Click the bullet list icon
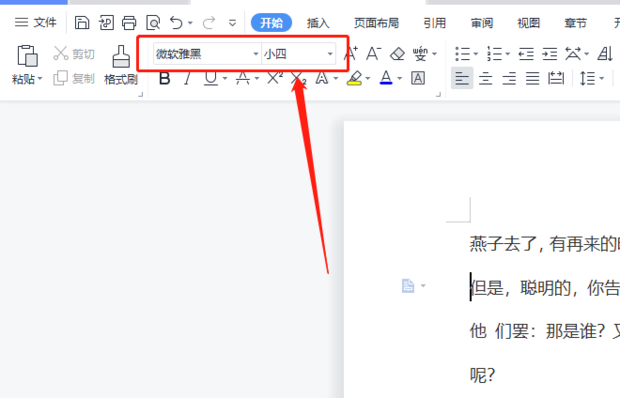 462,54
